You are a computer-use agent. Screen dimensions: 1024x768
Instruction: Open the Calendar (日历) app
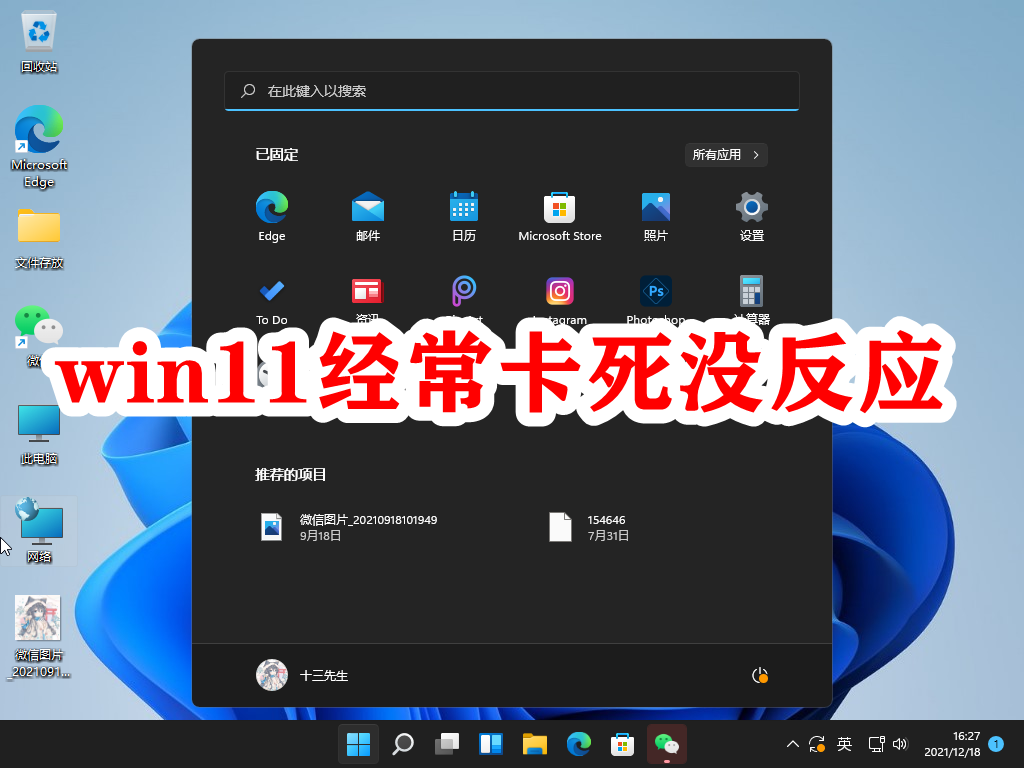[464, 216]
